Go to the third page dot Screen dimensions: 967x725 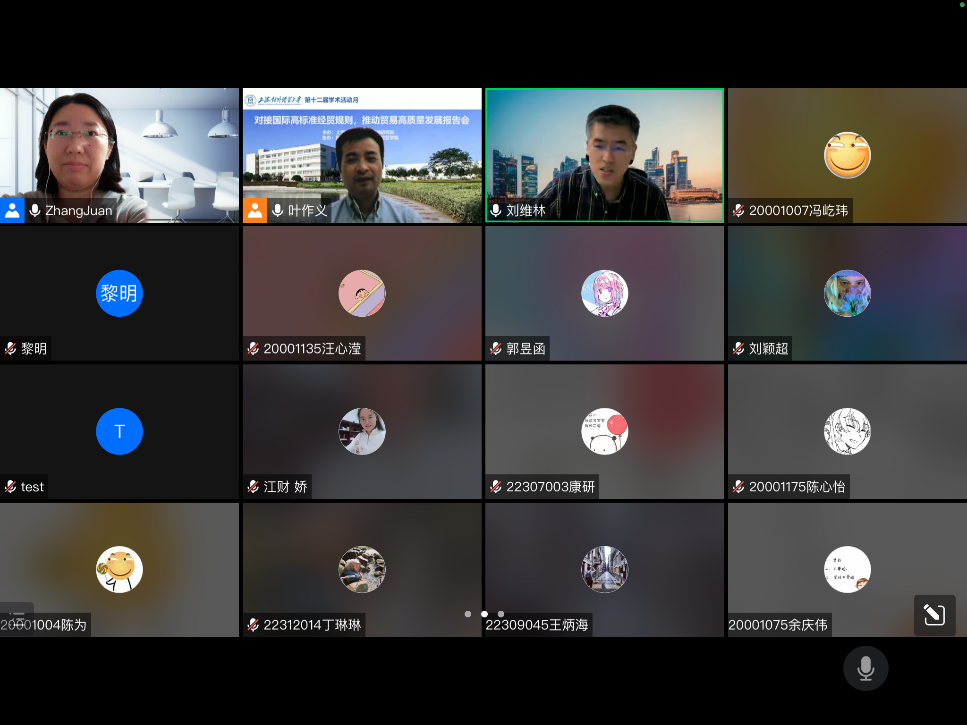coord(501,614)
